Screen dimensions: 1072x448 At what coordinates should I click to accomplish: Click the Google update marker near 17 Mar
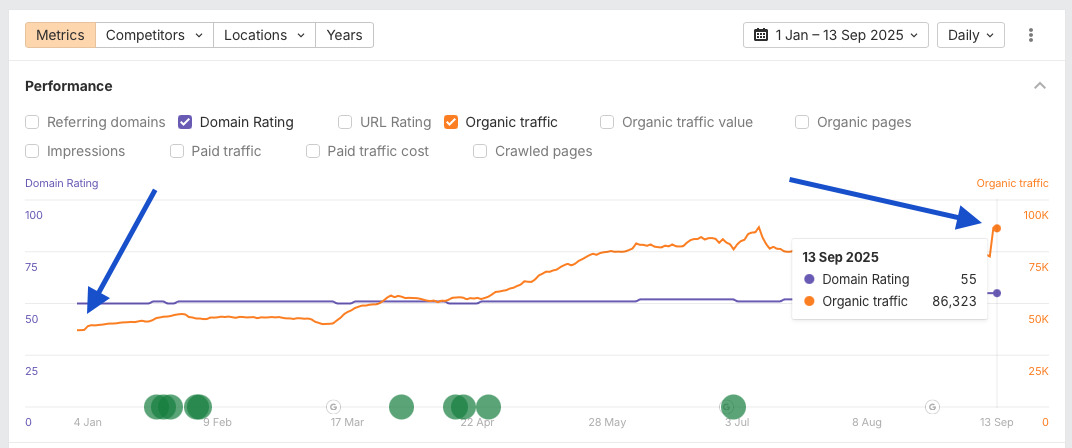(x=333, y=407)
